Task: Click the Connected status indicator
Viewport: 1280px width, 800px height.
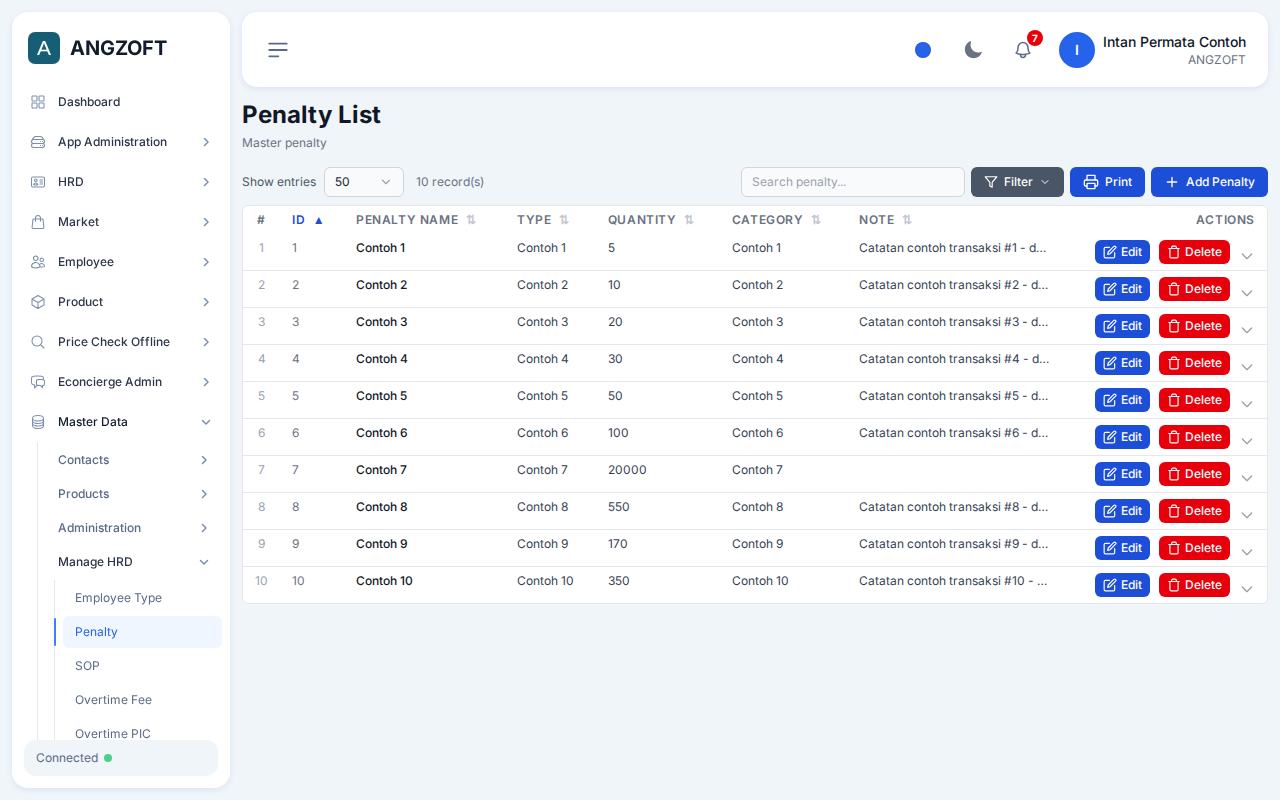Action: [121, 758]
